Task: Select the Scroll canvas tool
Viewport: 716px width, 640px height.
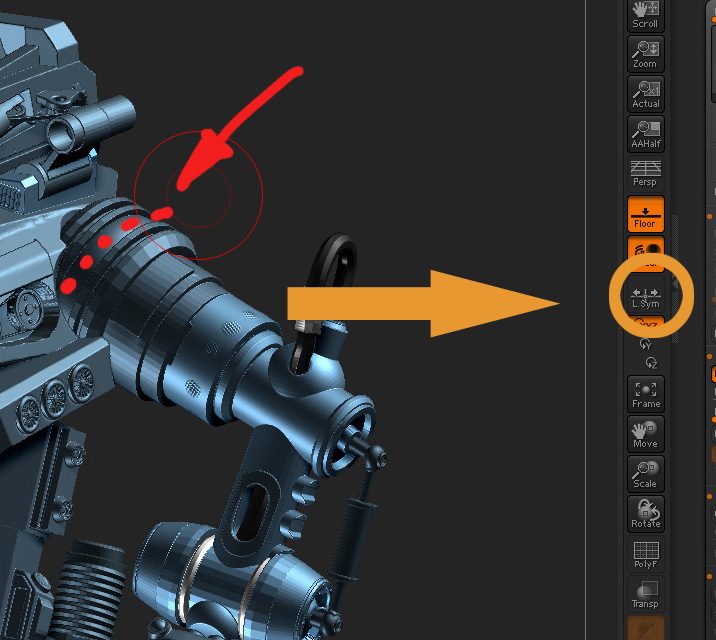Action: pyautogui.click(x=646, y=16)
